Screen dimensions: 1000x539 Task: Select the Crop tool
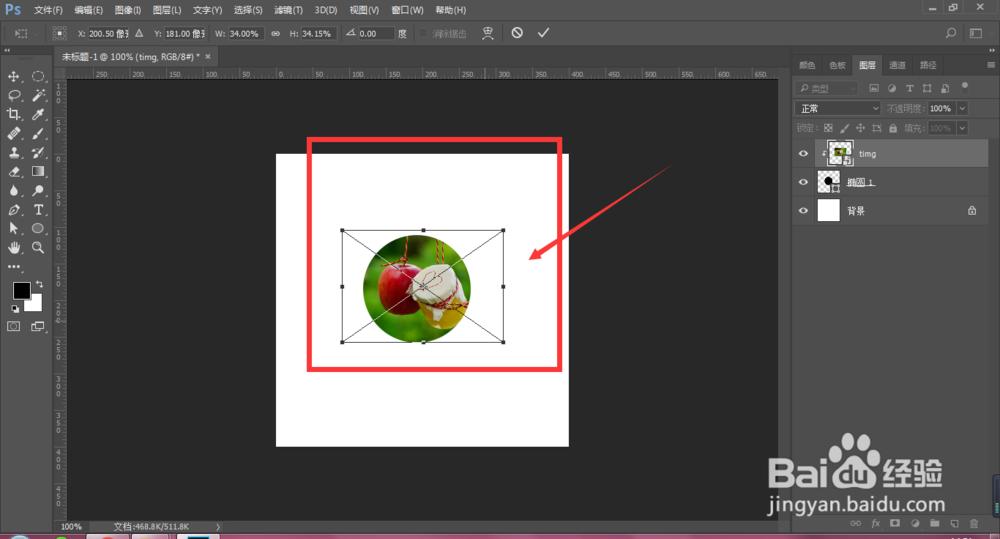(13, 114)
